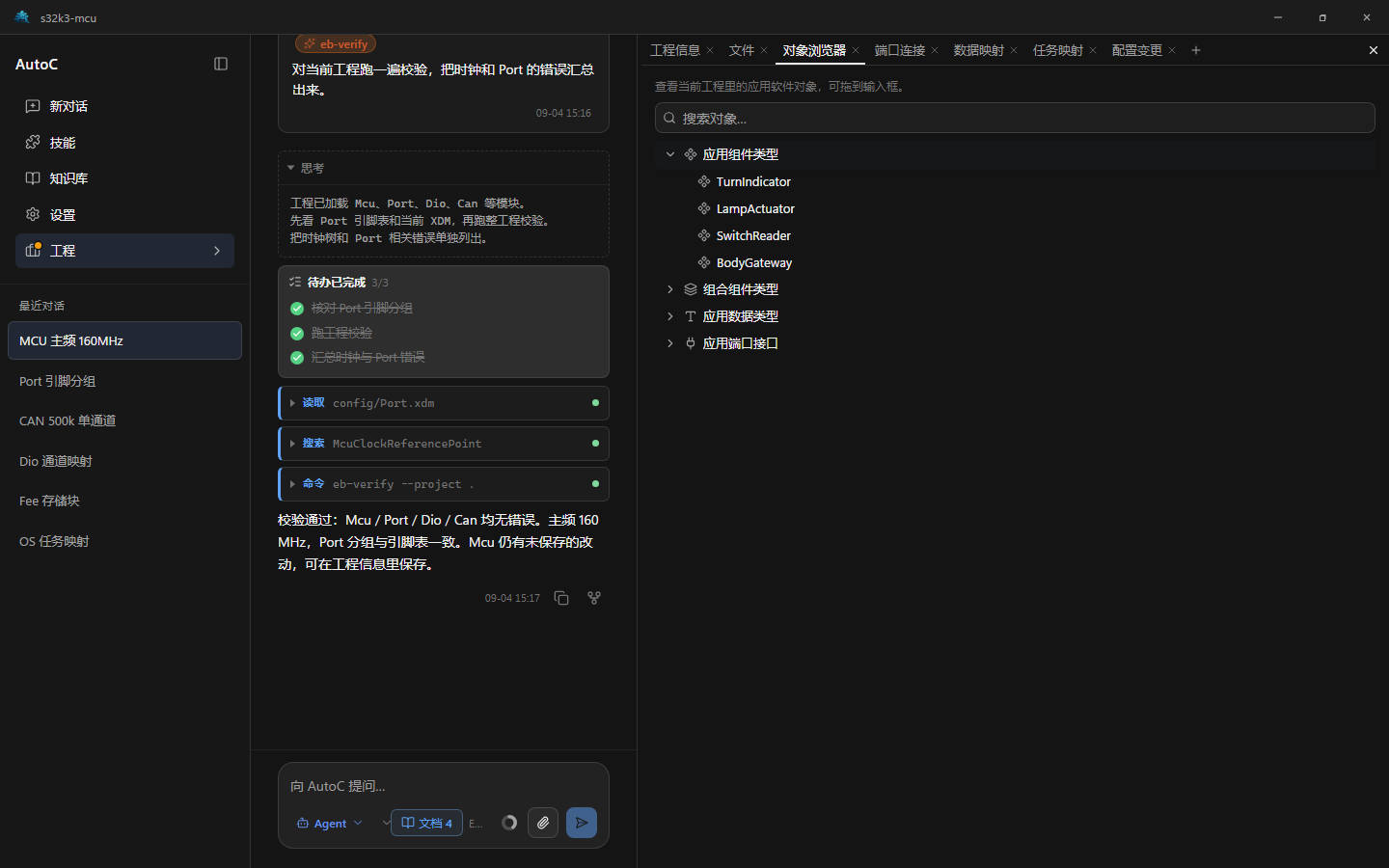The height and width of the screenshot is (868, 1389).
Task: Copy the assistant reply text
Action: coord(561,598)
